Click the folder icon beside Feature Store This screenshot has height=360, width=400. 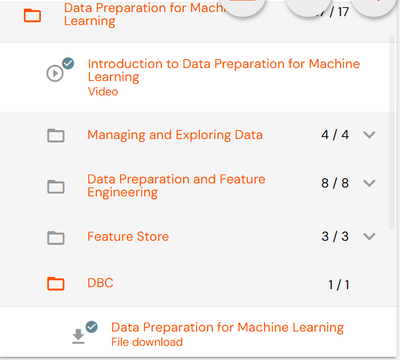pyautogui.click(x=56, y=238)
